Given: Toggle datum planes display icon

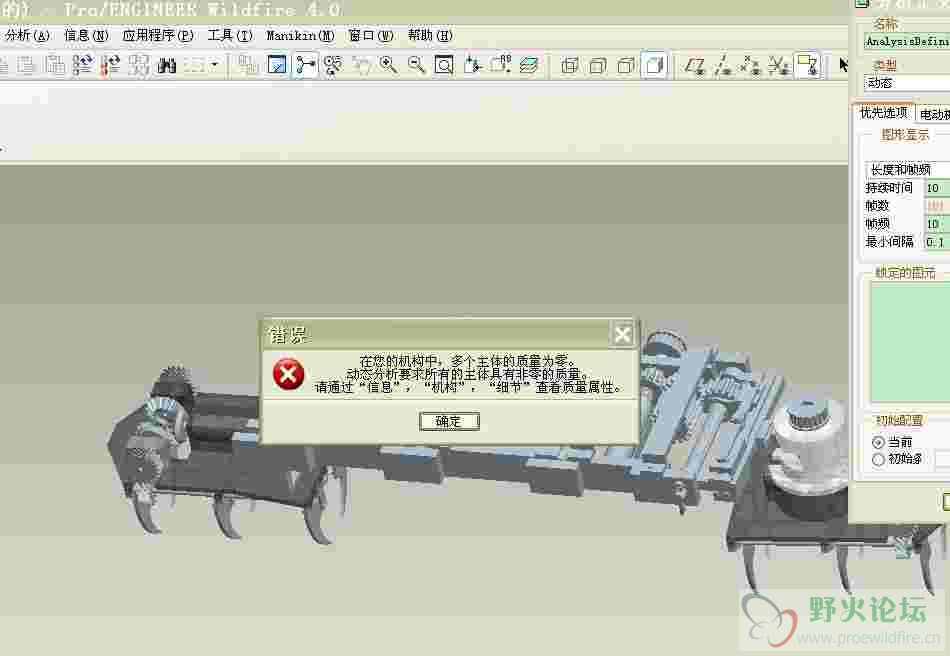Looking at the screenshot, I should [x=695, y=65].
